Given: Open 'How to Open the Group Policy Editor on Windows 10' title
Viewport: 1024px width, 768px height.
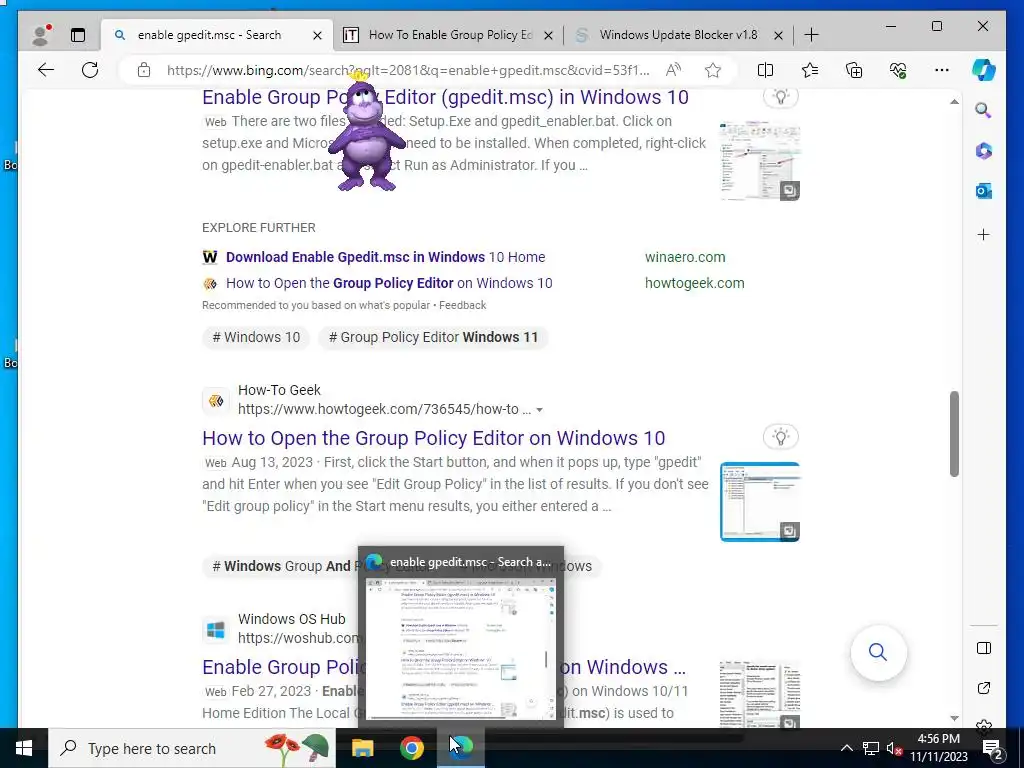Looking at the screenshot, I should [434, 438].
